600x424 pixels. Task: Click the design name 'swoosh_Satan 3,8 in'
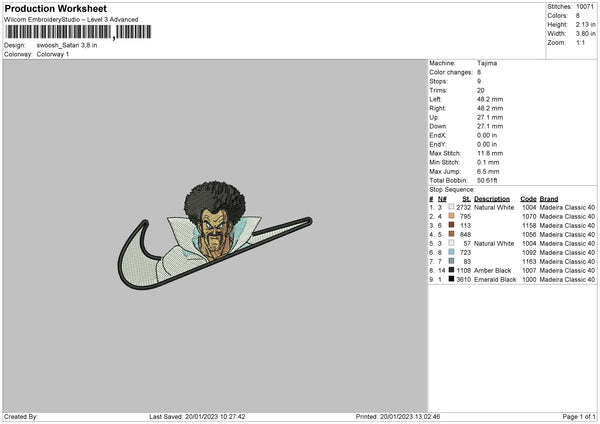(67, 45)
